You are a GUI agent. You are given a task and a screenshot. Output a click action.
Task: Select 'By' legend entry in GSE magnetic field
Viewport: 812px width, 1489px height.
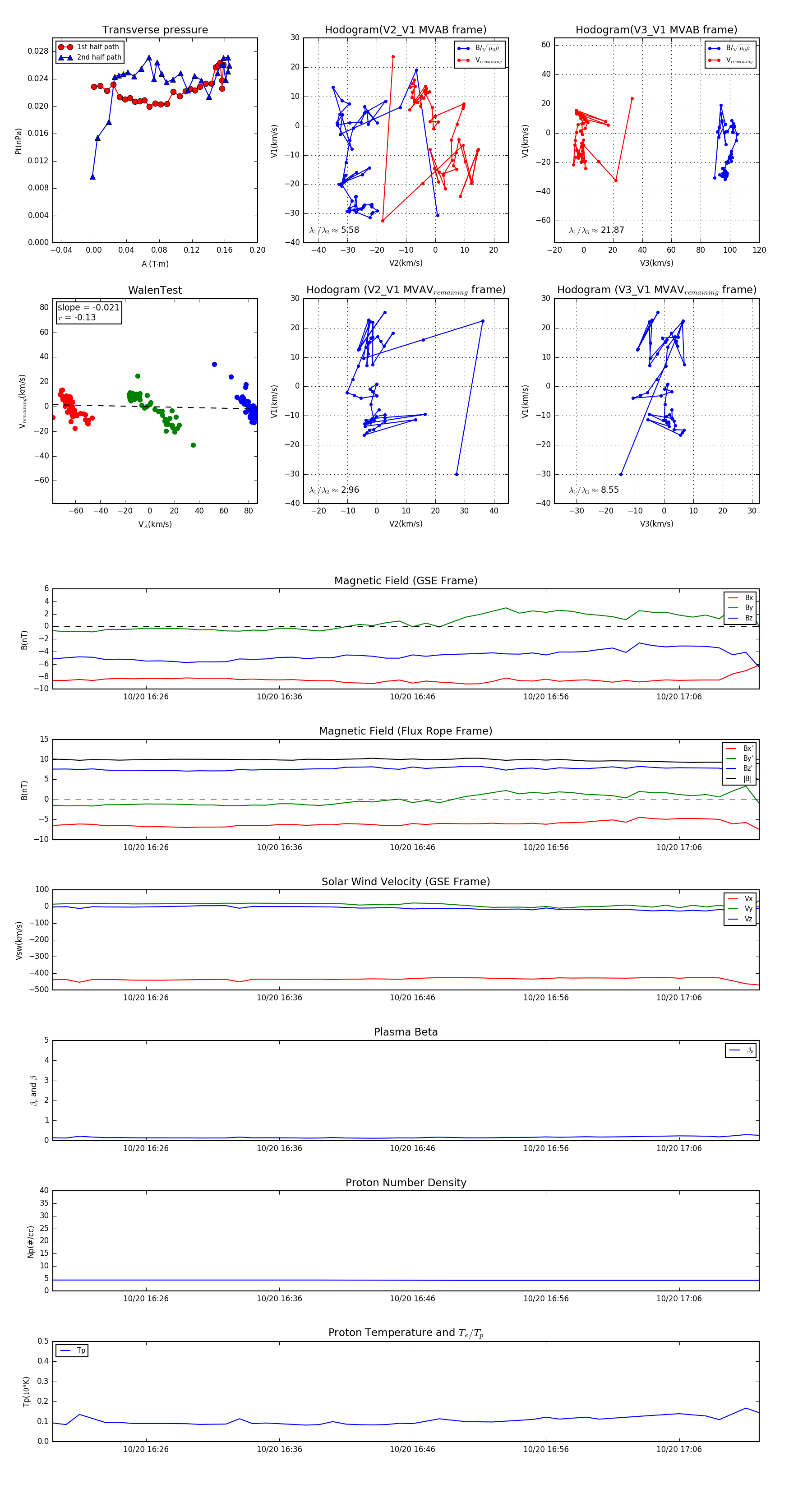[740, 607]
